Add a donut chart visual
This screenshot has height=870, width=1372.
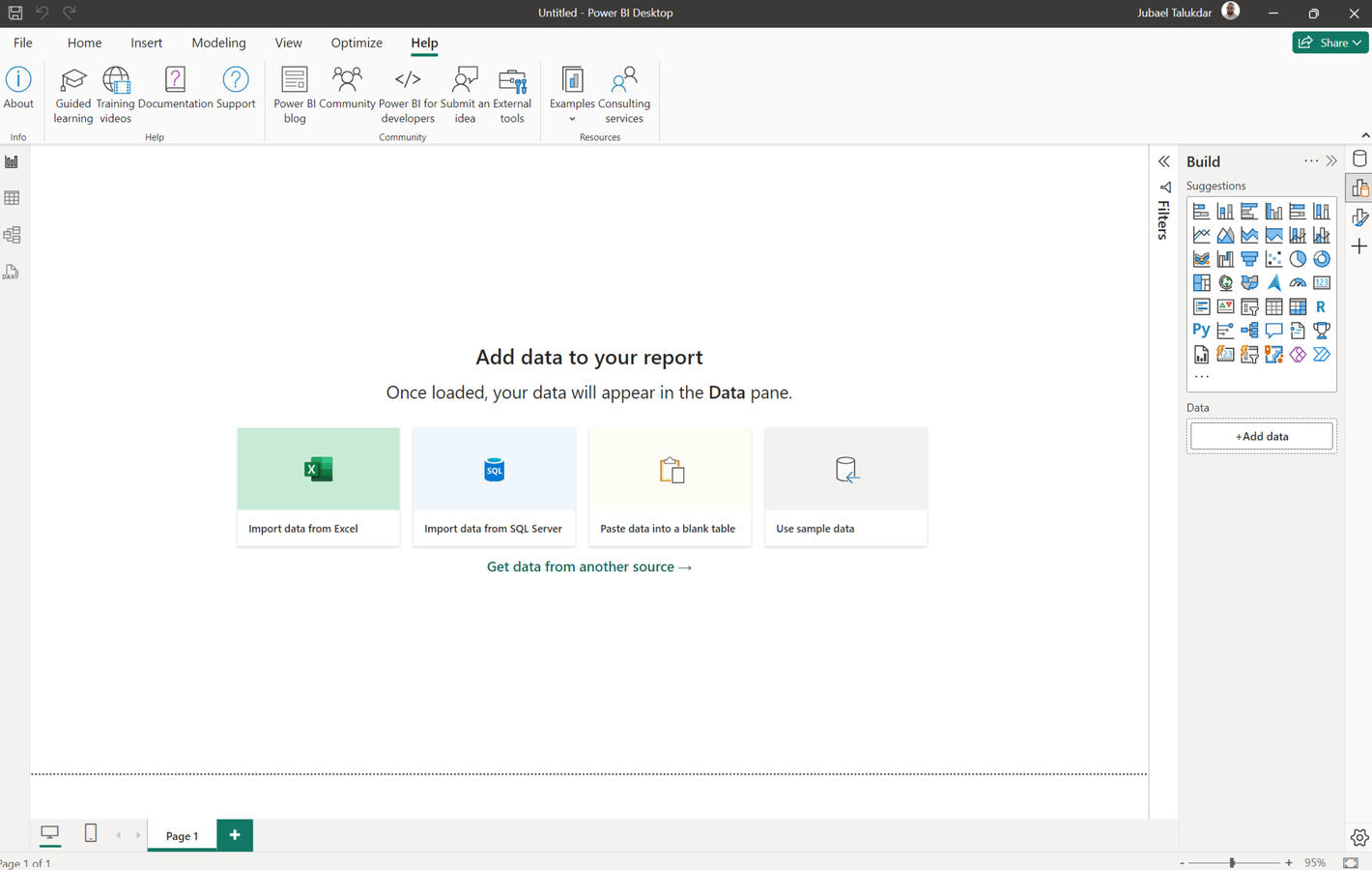click(x=1322, y=258)
